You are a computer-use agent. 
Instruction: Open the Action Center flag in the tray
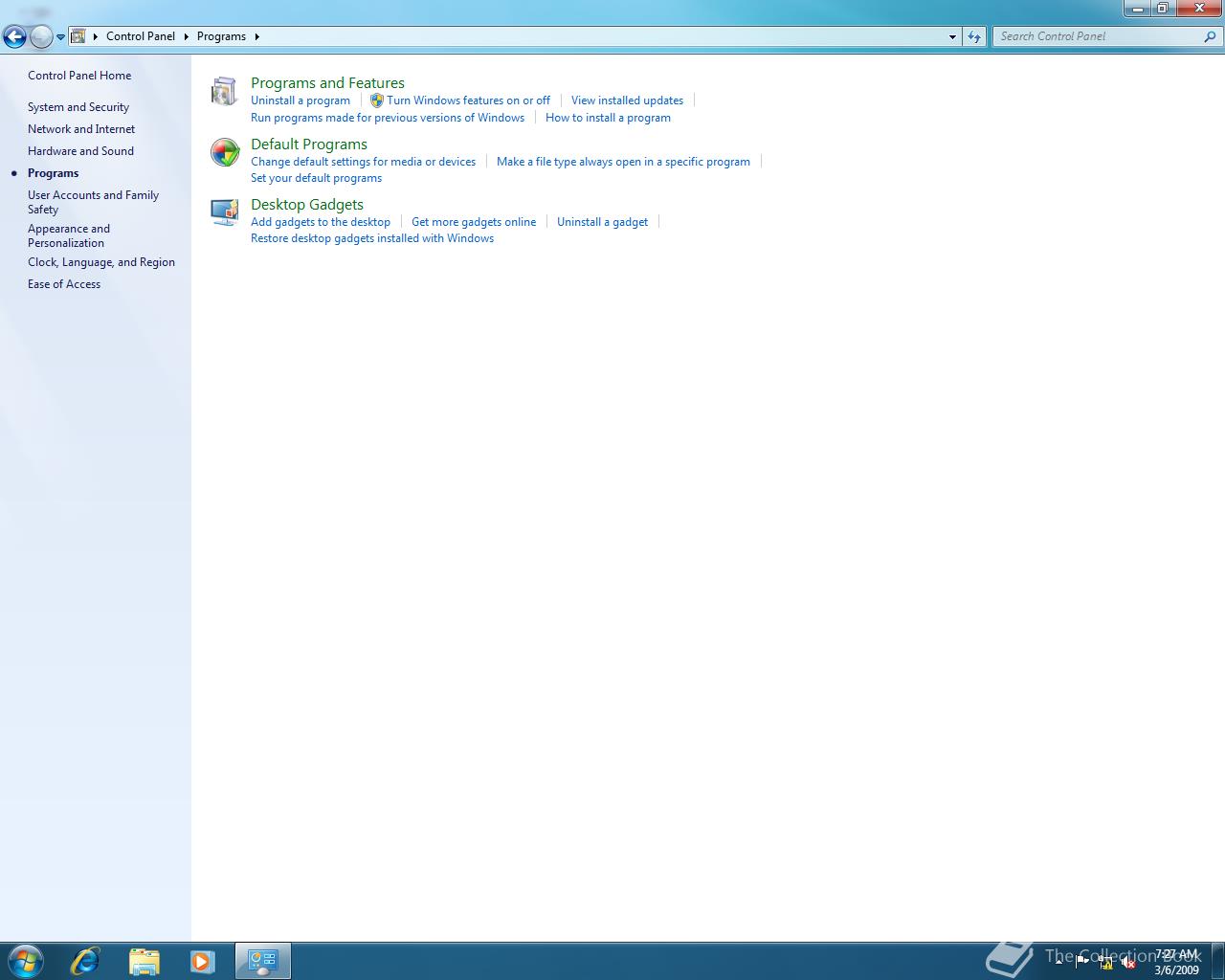(1081, 961)
